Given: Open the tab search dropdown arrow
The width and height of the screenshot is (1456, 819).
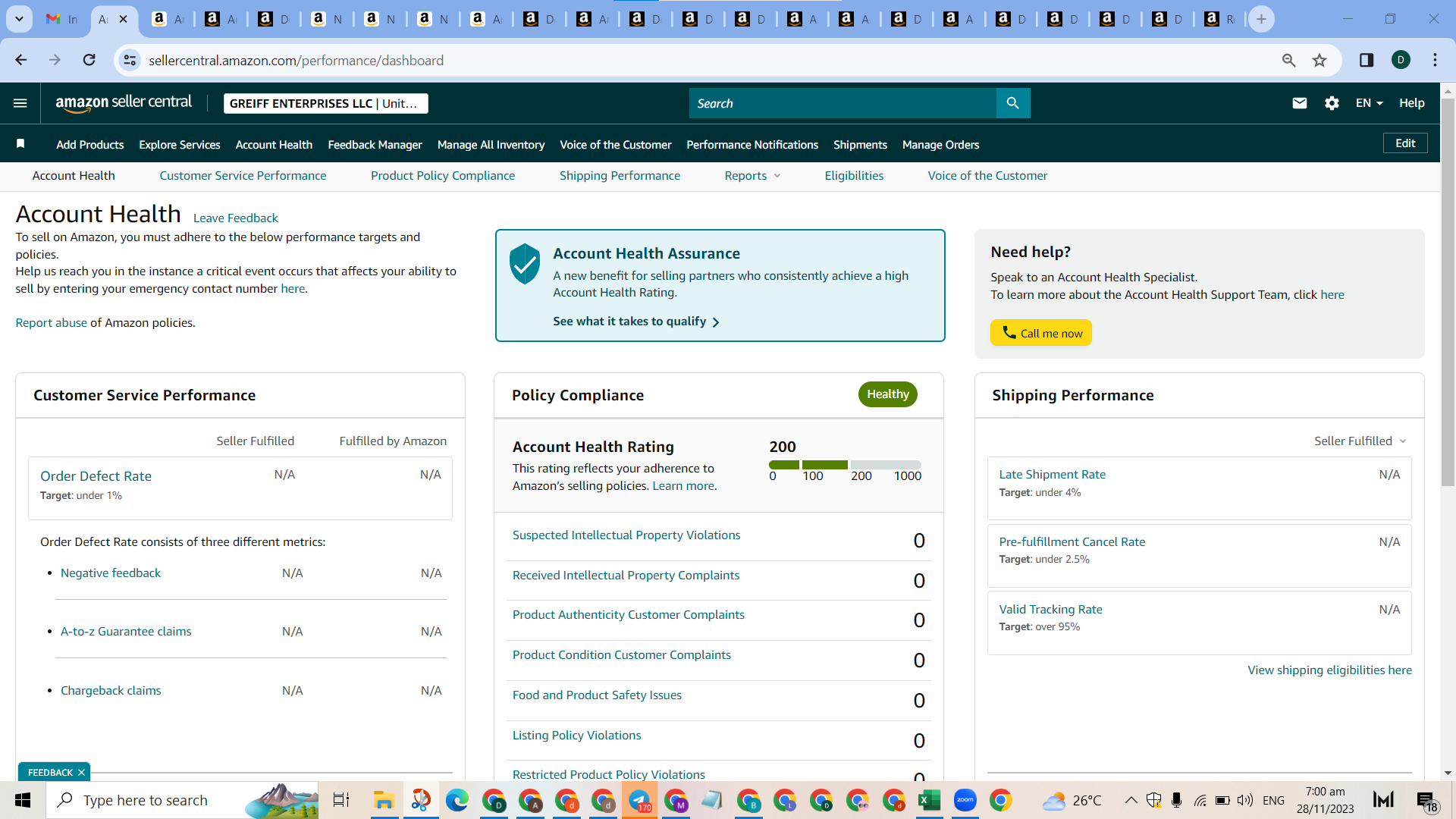Looking at the screenshot, I should click(x=19, y=19).
